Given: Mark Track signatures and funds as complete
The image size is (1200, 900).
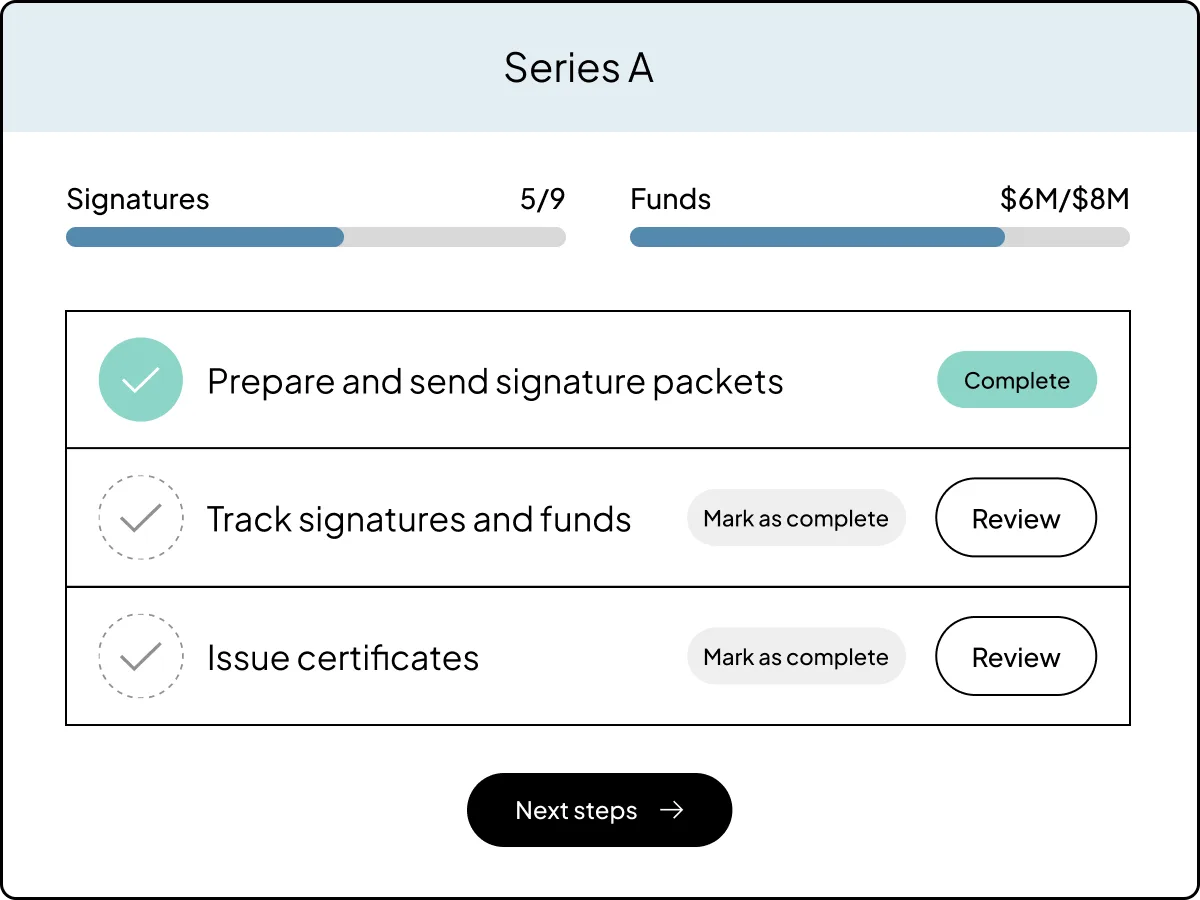Looking at the screenshot, I should 796,518.
